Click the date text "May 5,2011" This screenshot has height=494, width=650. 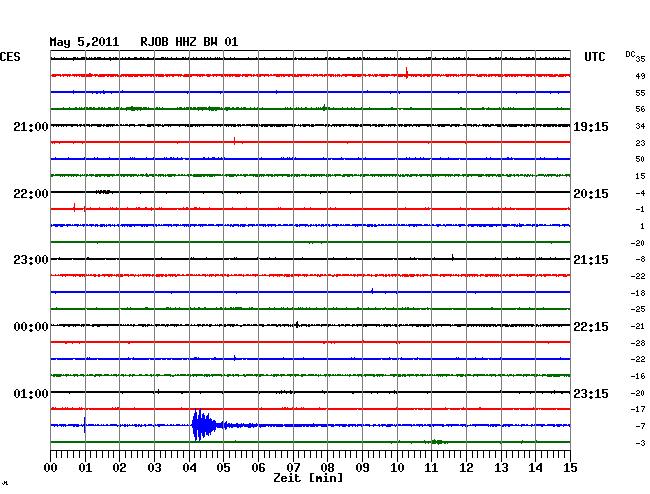(x=84, y=42)
